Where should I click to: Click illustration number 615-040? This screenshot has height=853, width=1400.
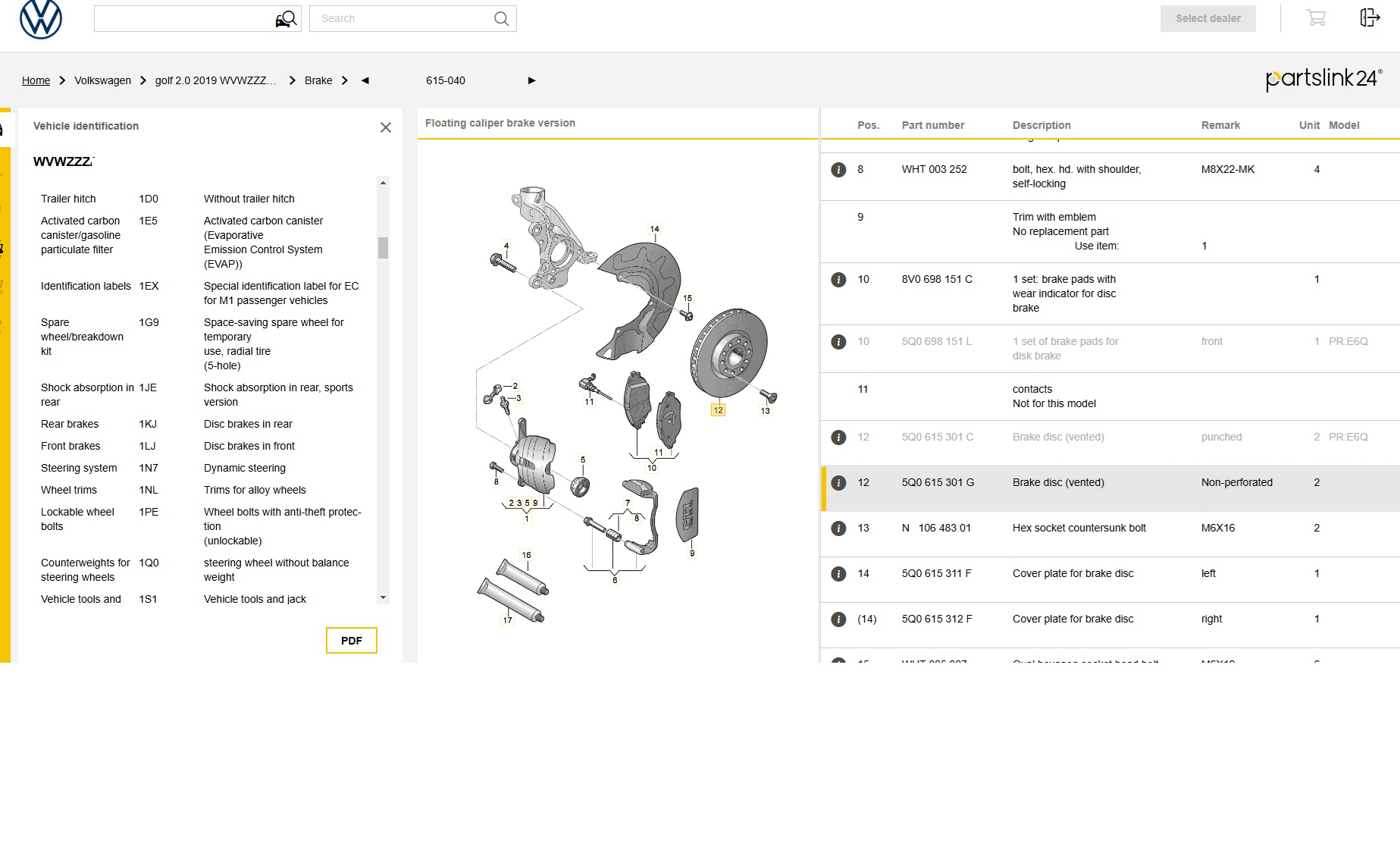coord(446,80)
